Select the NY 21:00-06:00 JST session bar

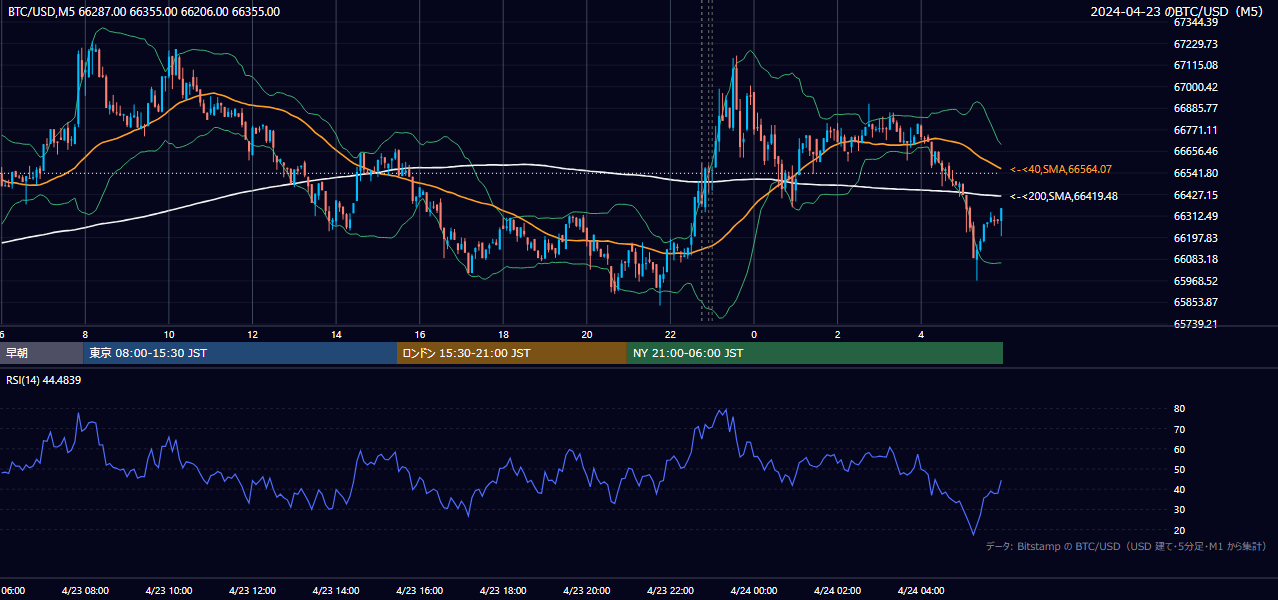(x=815, y=353)
